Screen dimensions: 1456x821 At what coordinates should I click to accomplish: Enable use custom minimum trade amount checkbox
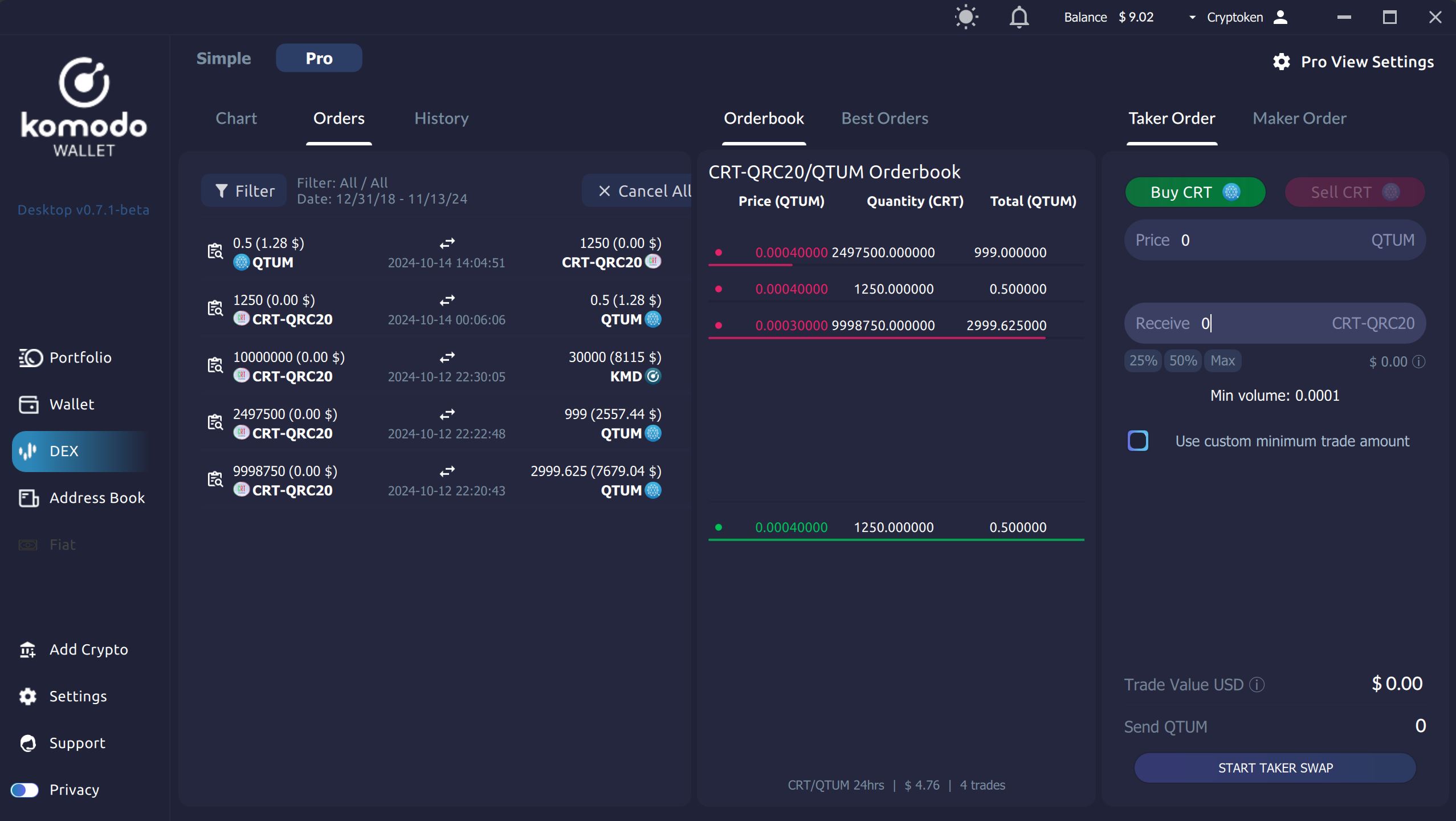point(1137,441)
